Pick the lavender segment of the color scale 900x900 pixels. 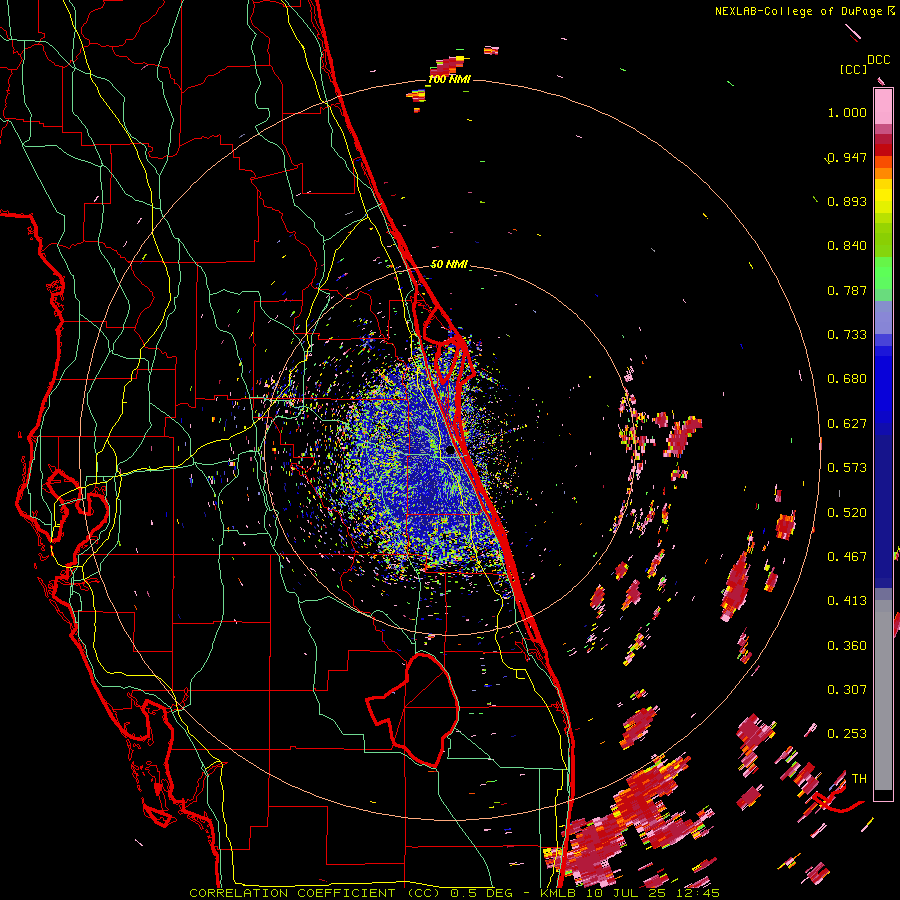[883, 317]
